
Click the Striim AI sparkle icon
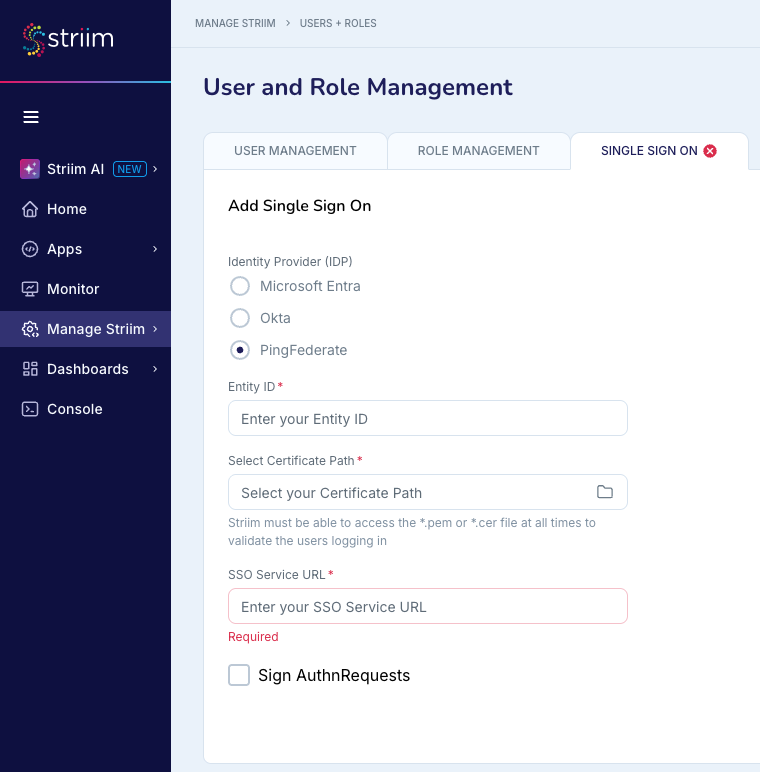[30, 169]
